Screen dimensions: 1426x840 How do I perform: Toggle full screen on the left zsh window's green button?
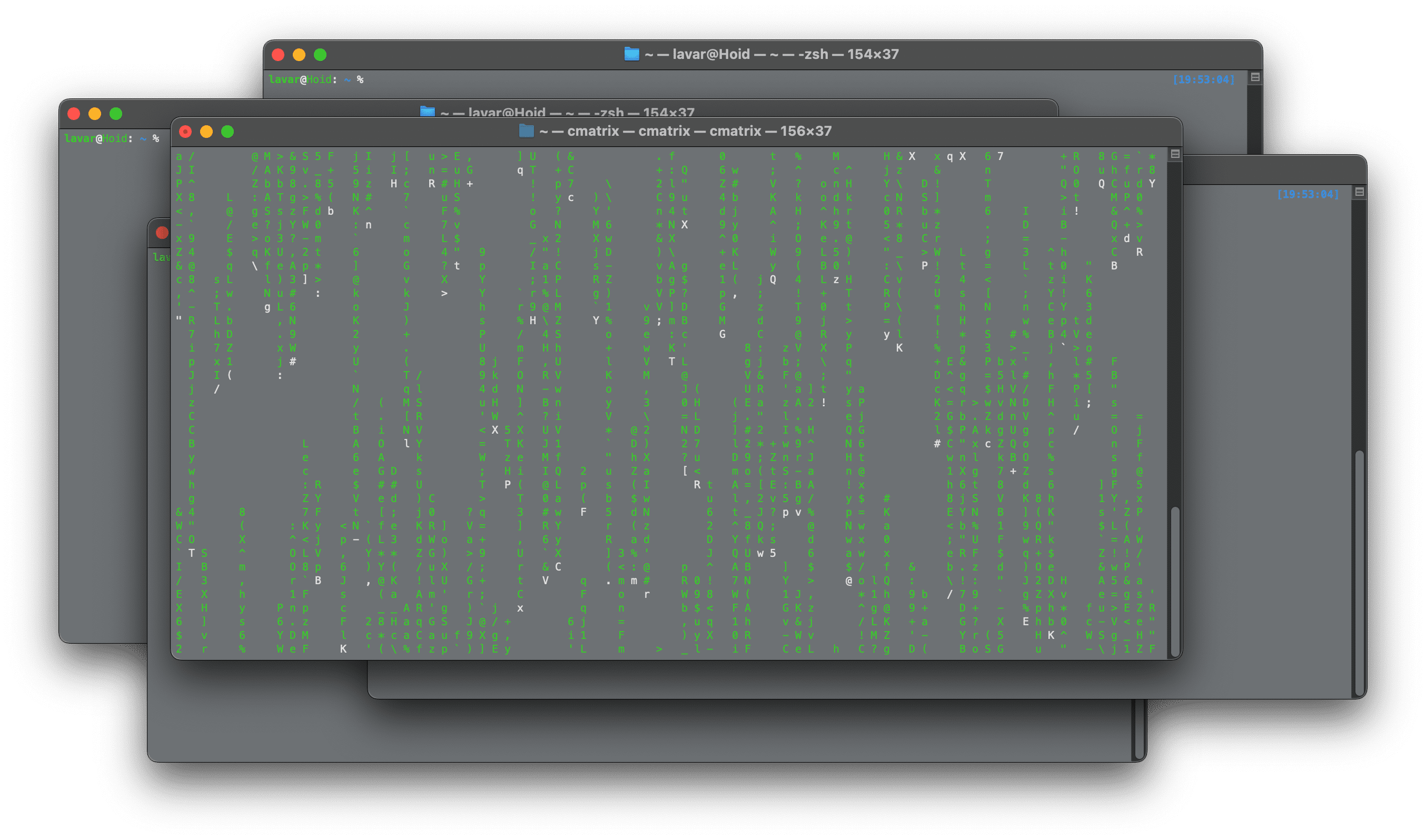[116, 113]
